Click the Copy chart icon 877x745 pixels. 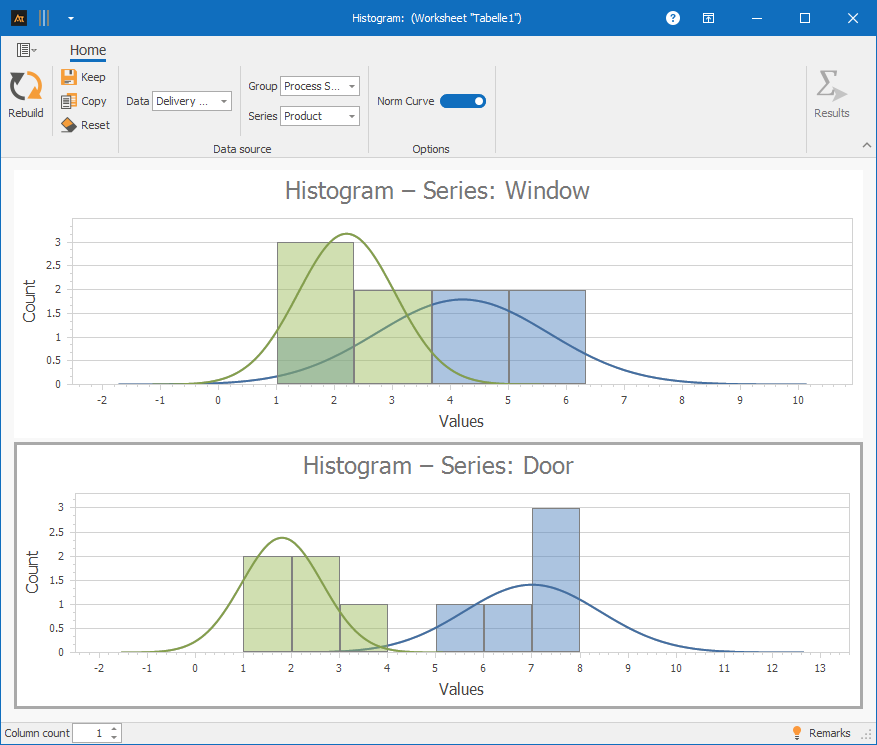click(69, 101)
